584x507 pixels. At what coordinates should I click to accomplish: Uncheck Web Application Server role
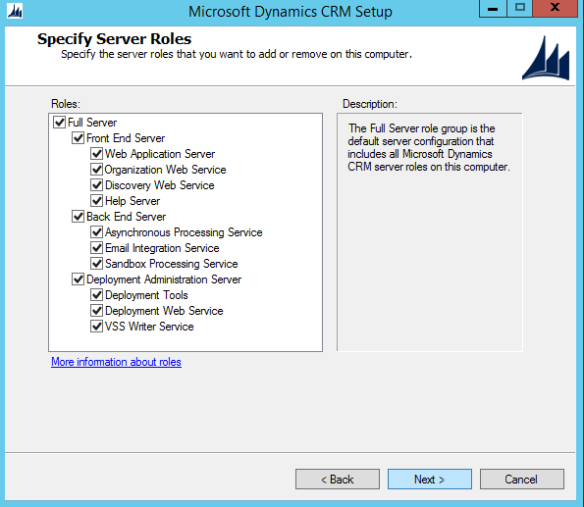(96, 153)
